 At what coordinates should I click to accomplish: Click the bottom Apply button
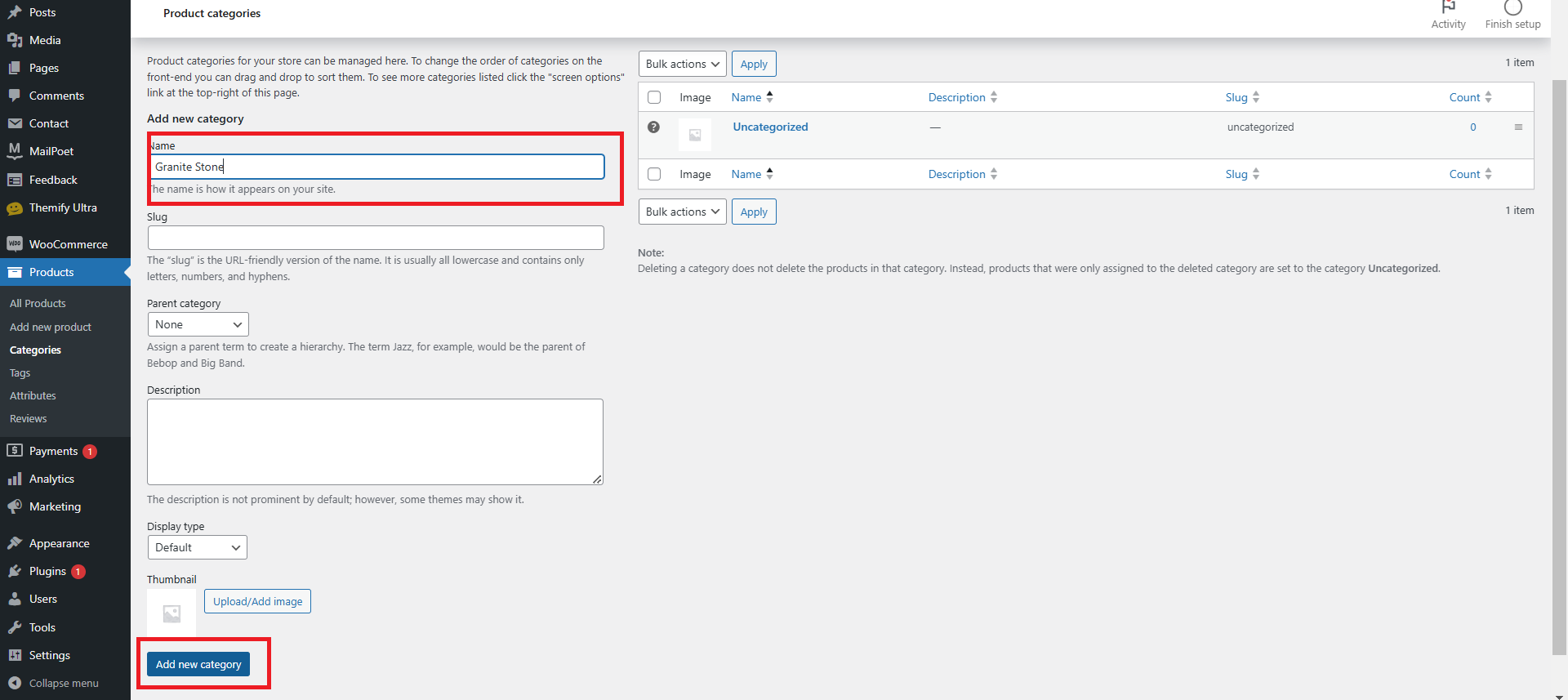[x=754, y=212]
